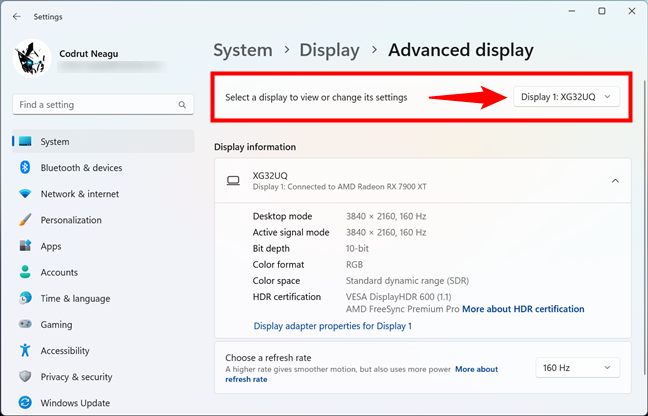The height and width of the screenshot is (416, 648).
Task: Open Display adapter properties for Display 1
Action: [332, 326]
